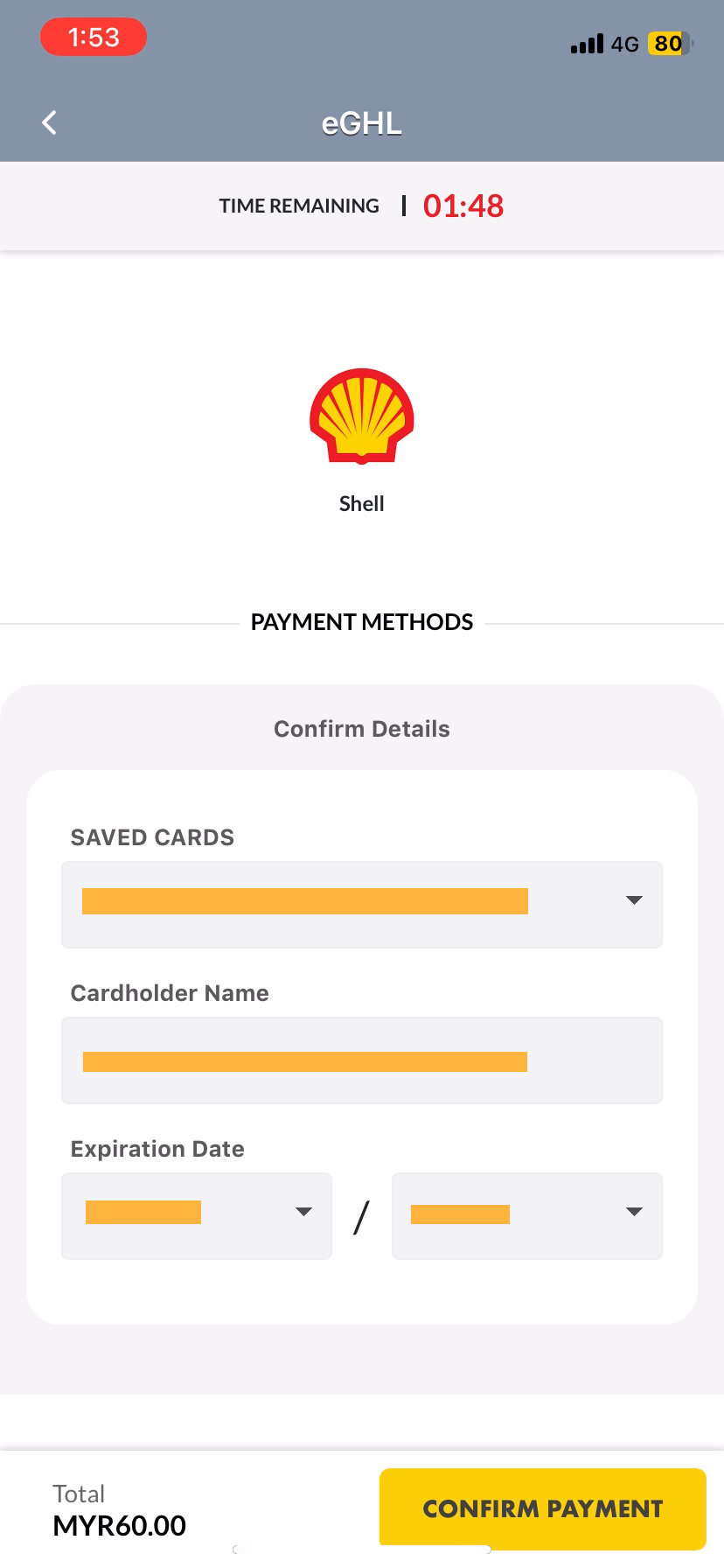This screenshot has width=724, height=1568.
Task: Tap the Saved Cards label
Action: tap(152, 837)
